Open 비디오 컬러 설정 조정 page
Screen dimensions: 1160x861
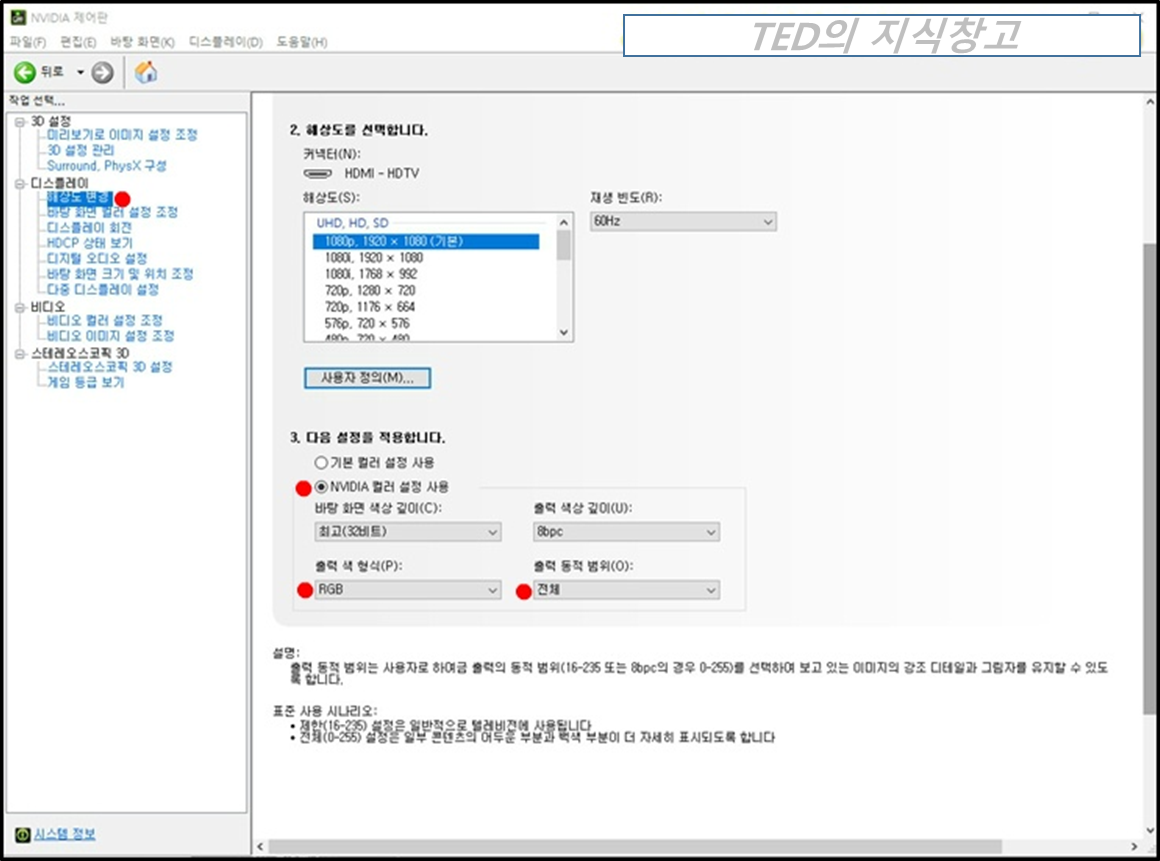click(x=104, y=320)
